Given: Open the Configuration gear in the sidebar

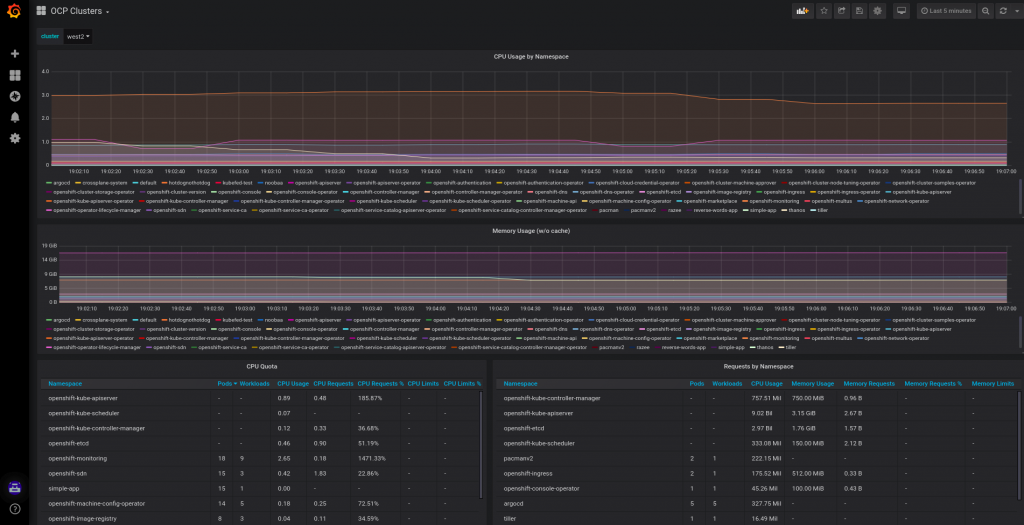Looking at the screenshot, I should click(14, 138).
